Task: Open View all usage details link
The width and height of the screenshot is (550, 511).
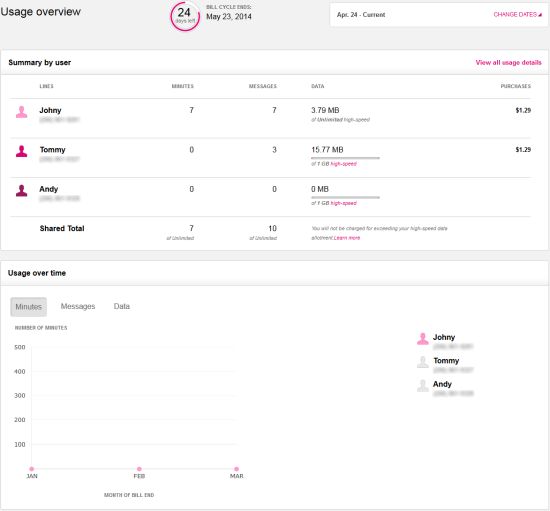Action: [508, 63]
